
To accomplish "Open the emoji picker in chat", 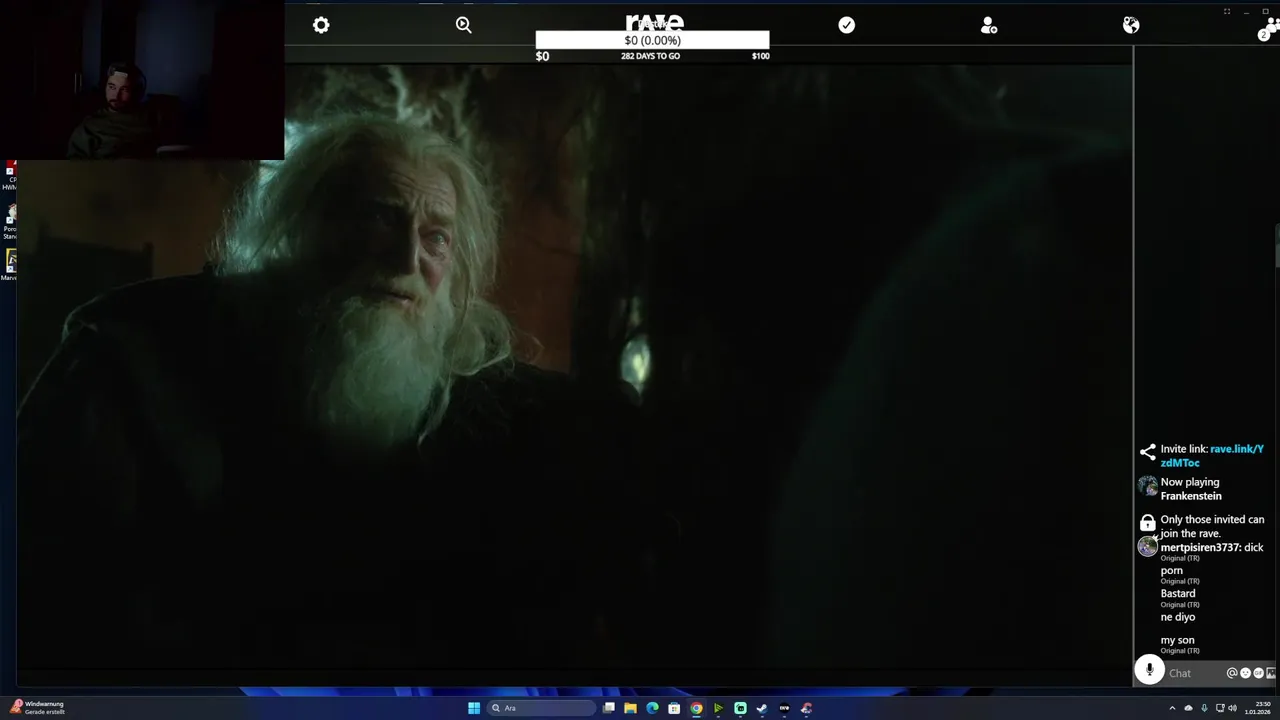I will pyautogui.click(x=1245, y=673).
